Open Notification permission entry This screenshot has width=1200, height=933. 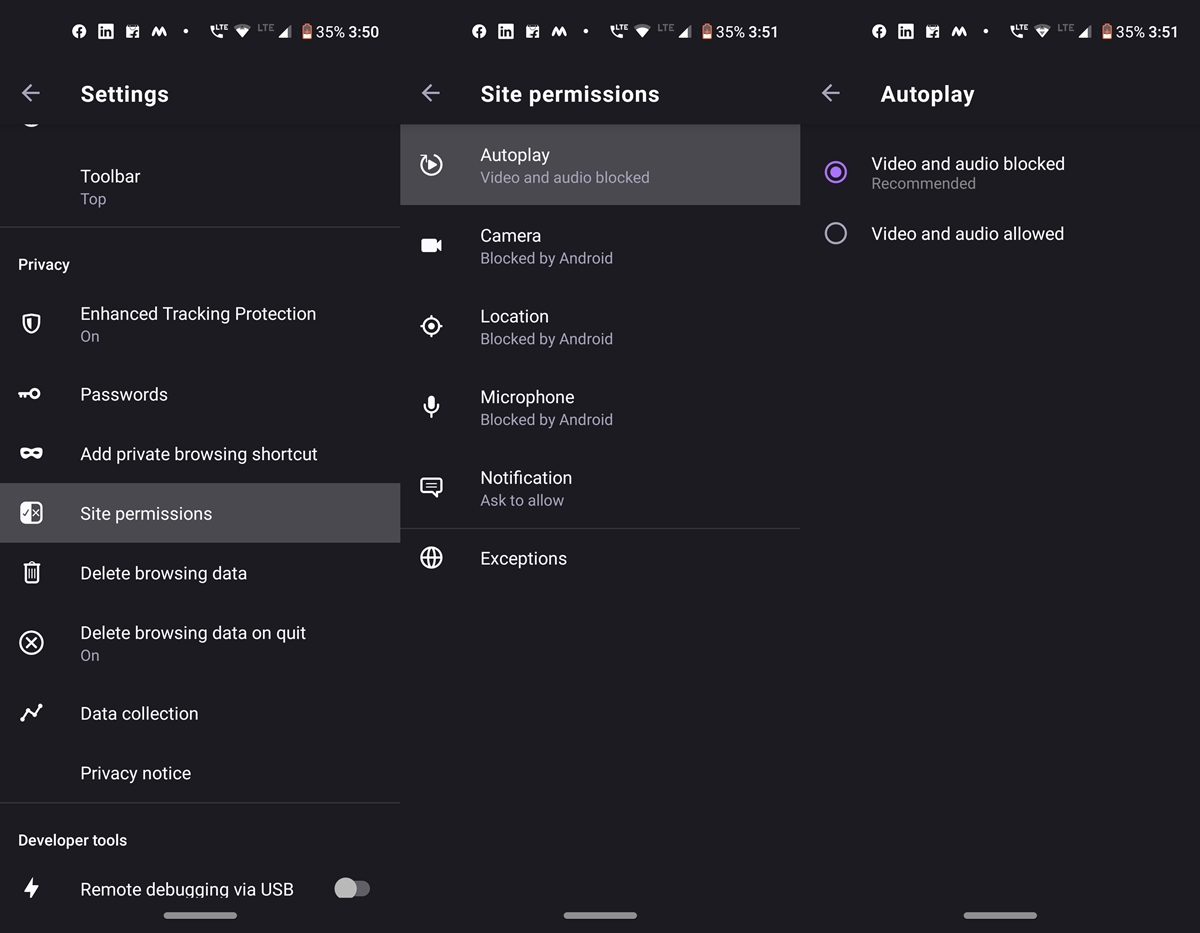(600, 488)
